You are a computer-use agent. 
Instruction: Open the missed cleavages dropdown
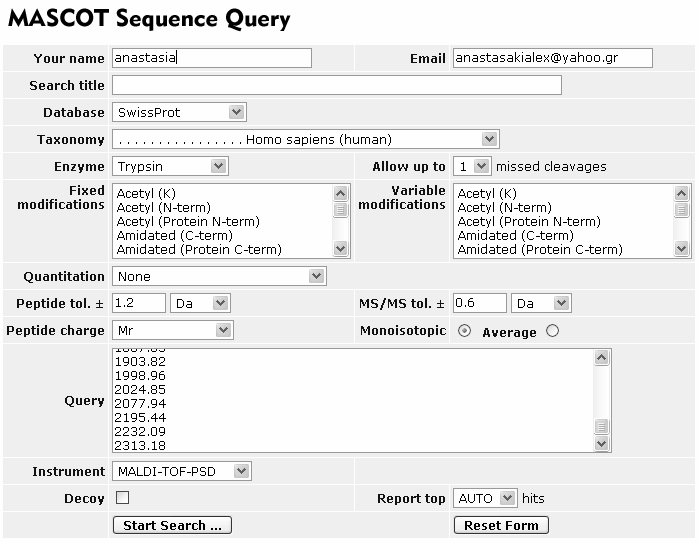[472, 166]
